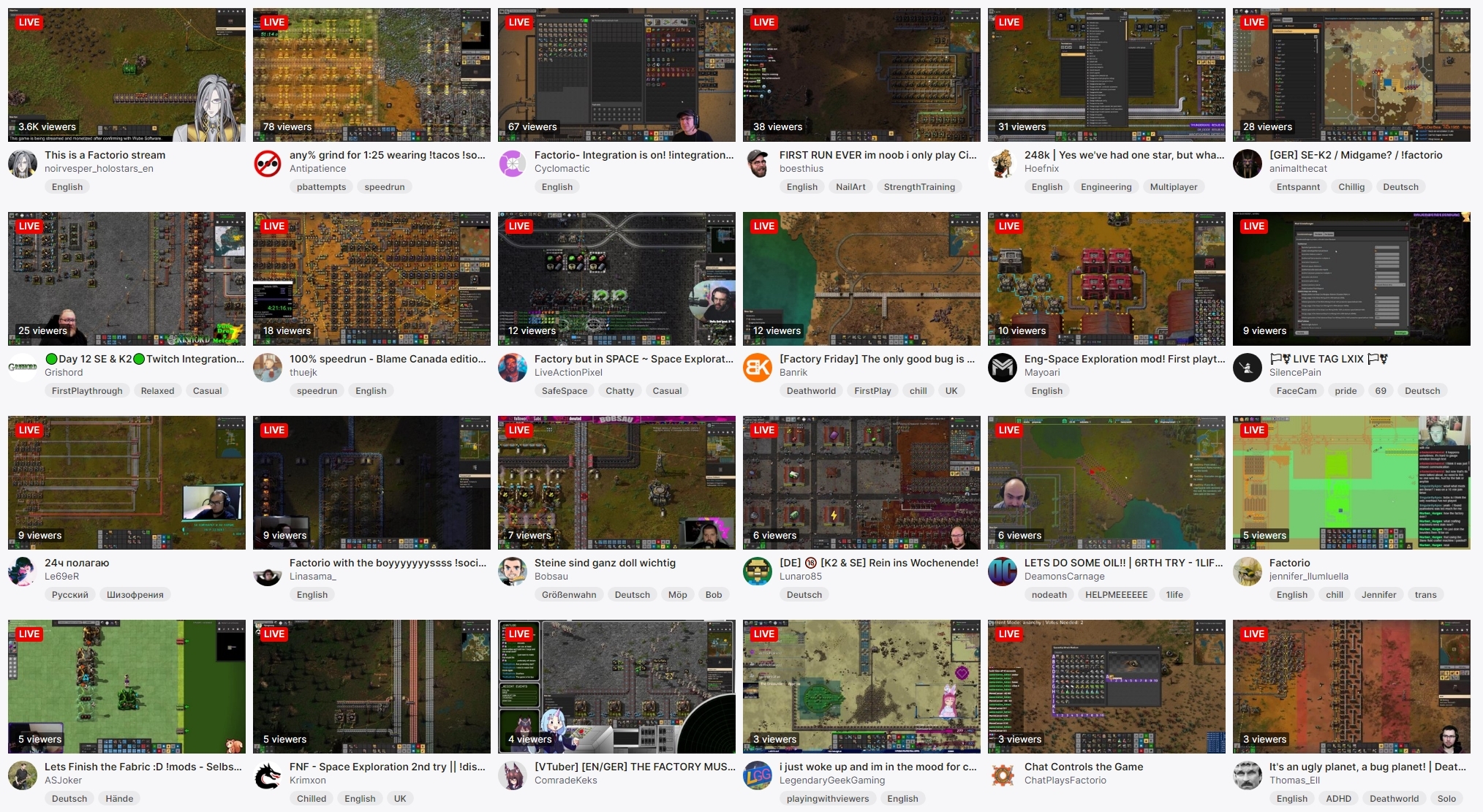
Task: Visit the boesthius channel name link
Action: point(801,169)
